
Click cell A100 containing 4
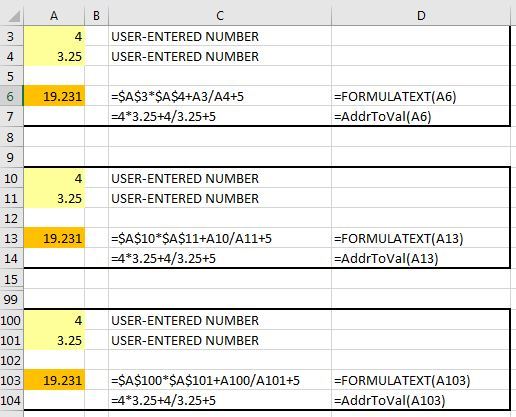click(x=54, y=320)
